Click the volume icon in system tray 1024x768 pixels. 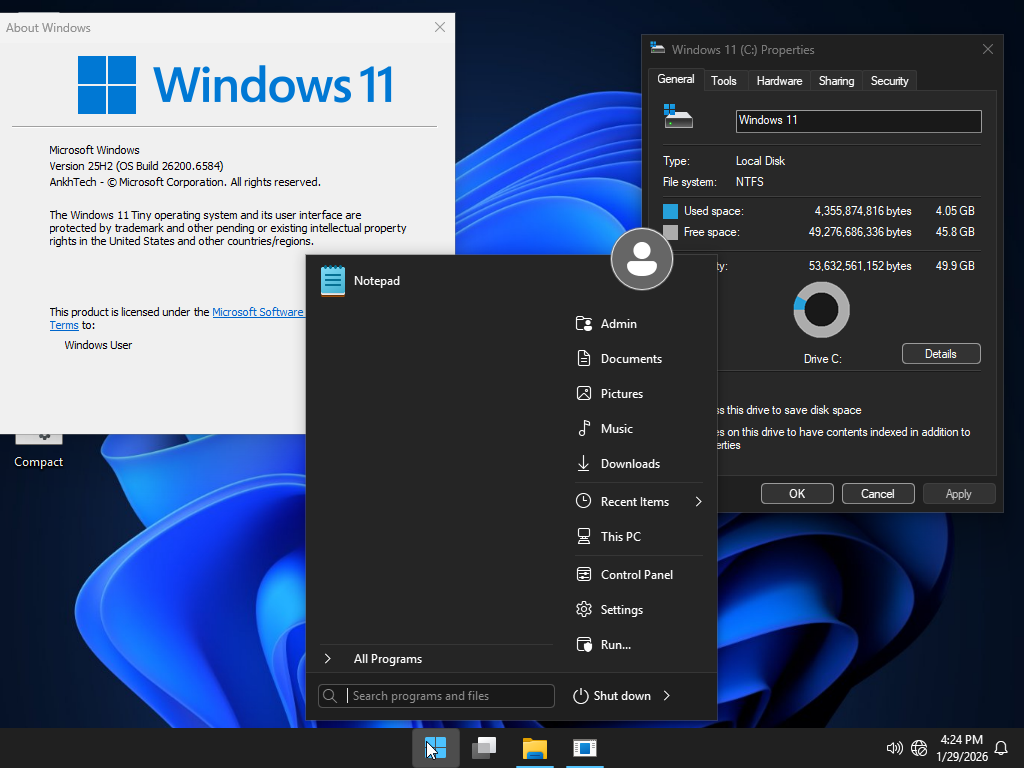pyautogui.click(x=893, y=747)
